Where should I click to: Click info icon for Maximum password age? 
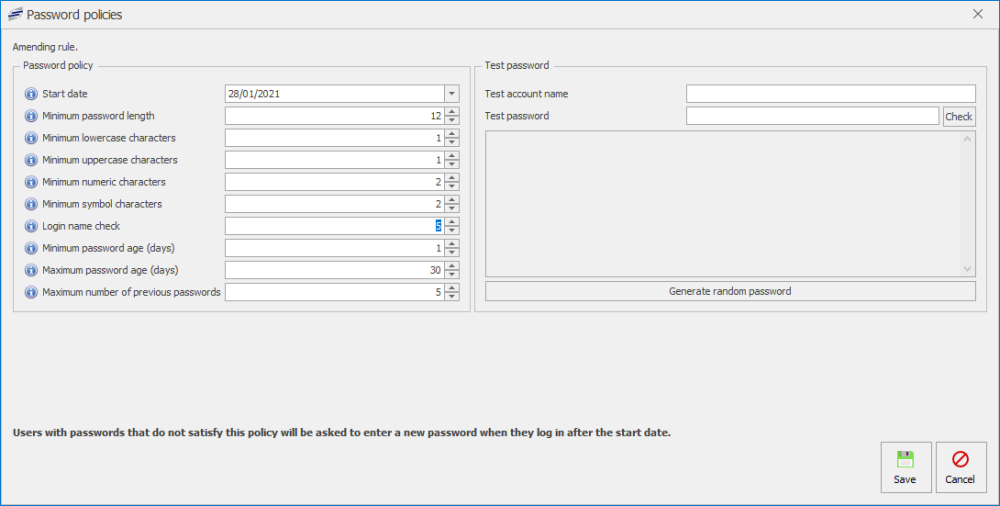(31, 270)
